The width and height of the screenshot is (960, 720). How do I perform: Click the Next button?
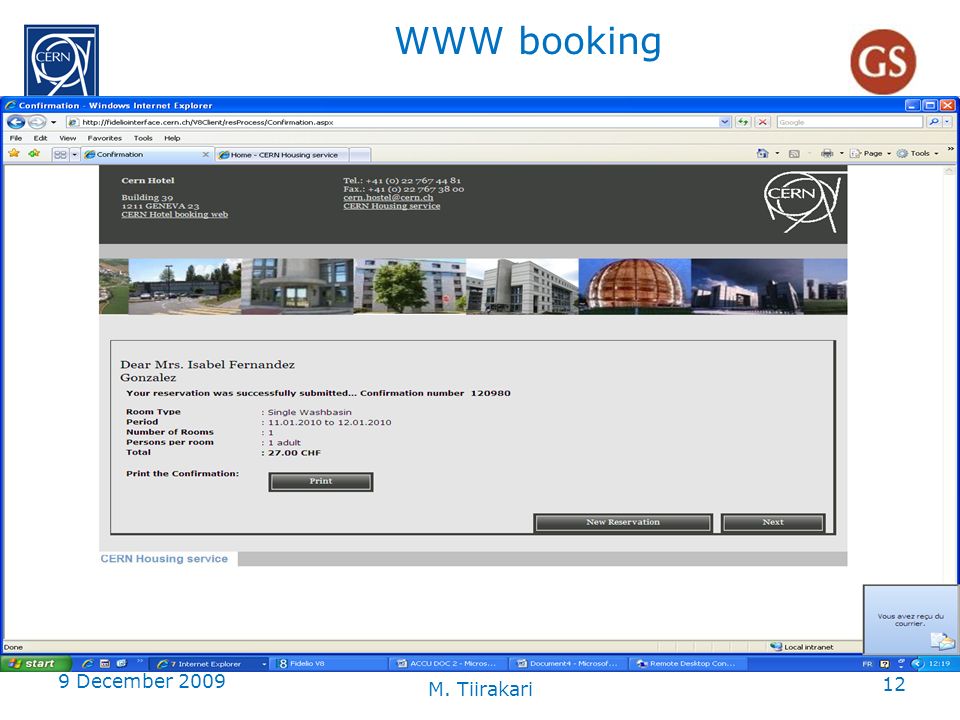point(773,522)
